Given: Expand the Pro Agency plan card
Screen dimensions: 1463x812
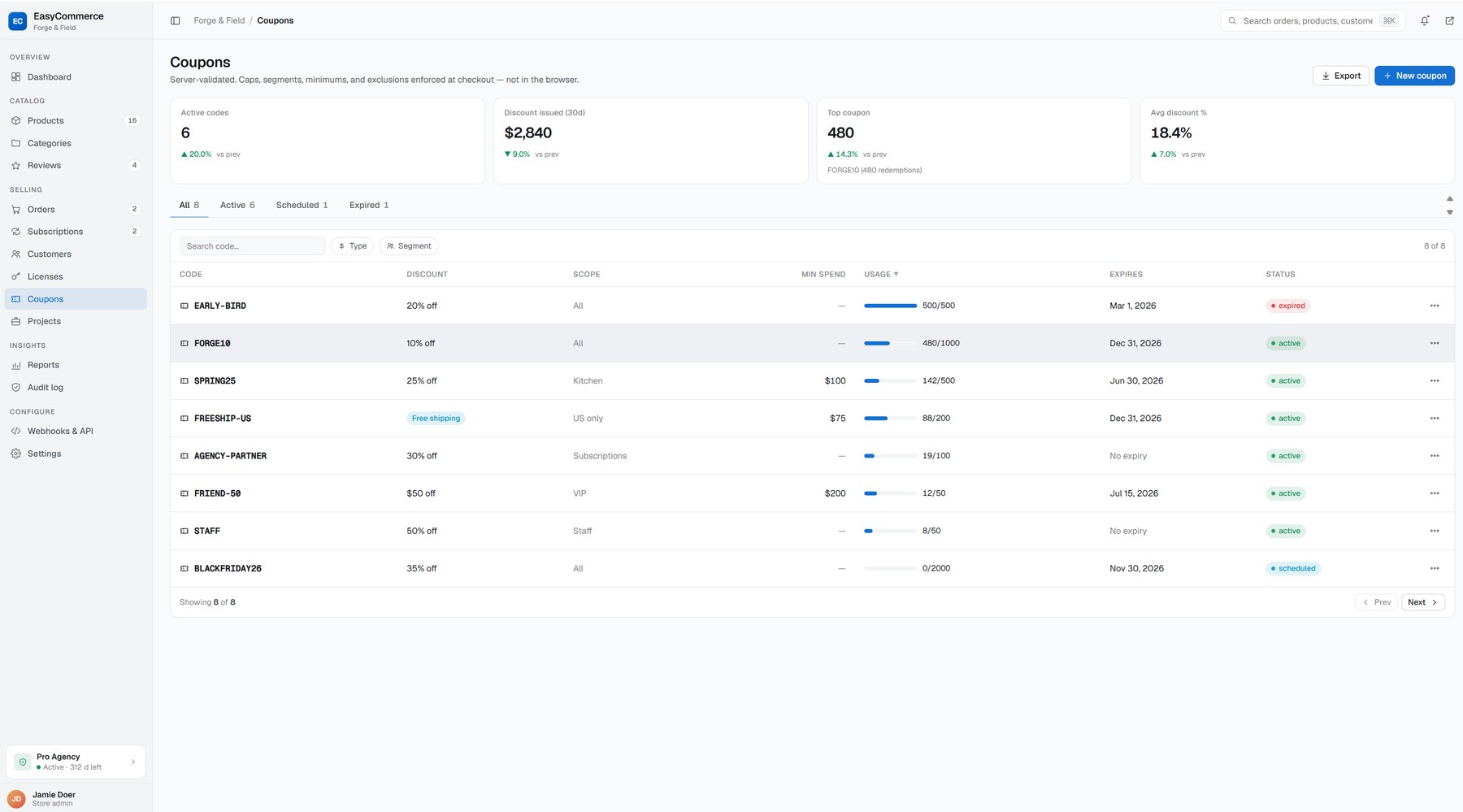Looking at the screenshot, I should (x=76, y=762).
